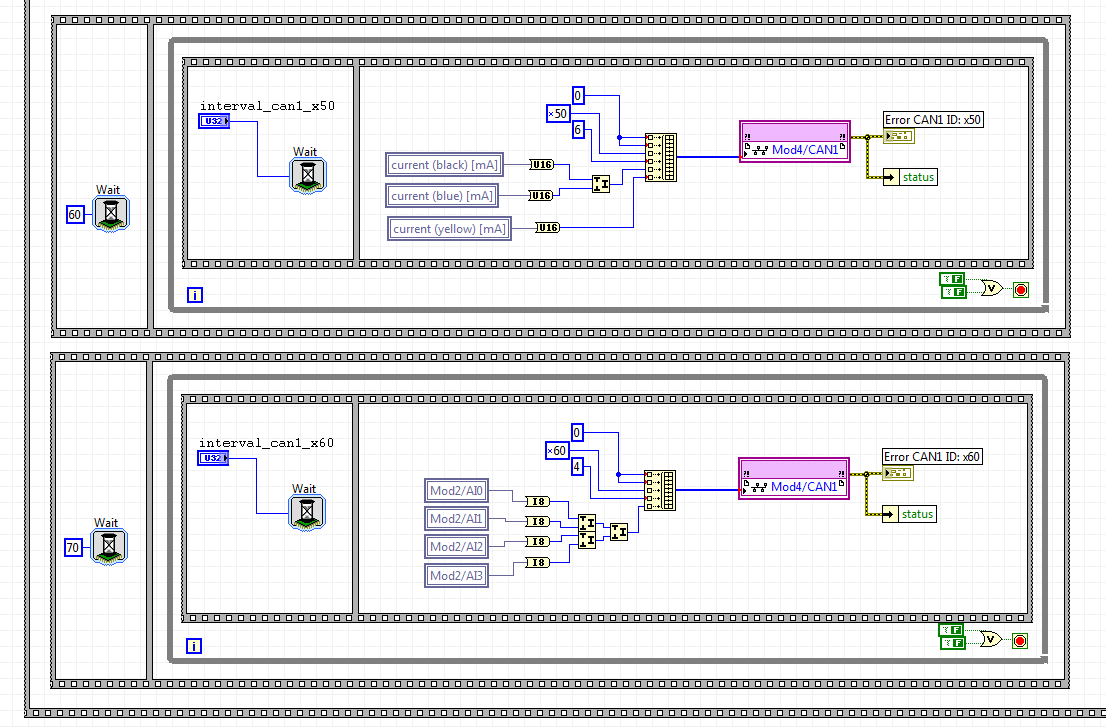Click the iteration terminal i in x50 loop
The image size is (1106, 727).
coord(195,295)
